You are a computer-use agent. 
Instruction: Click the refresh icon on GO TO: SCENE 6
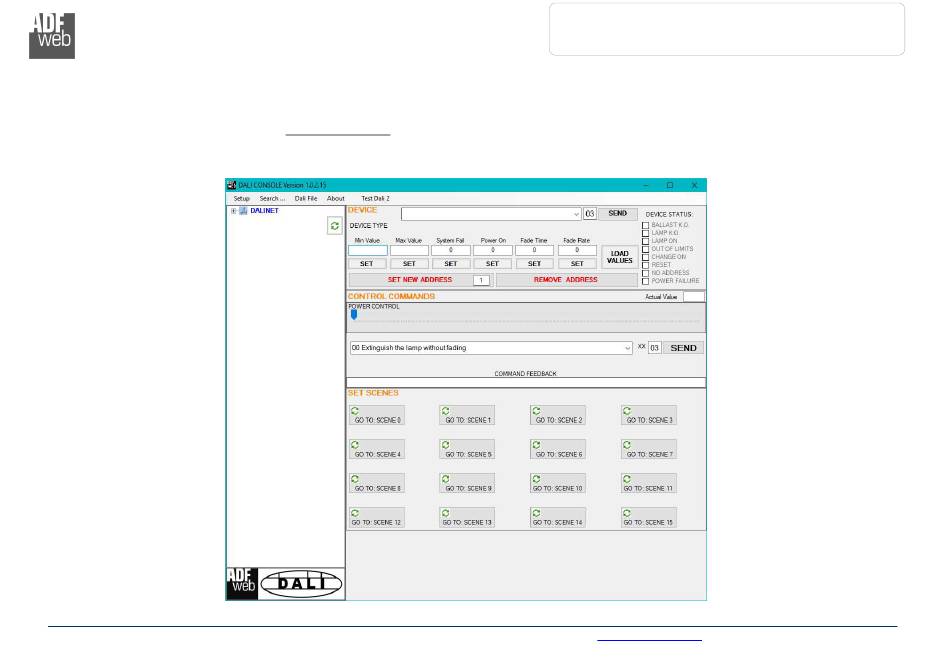[536, 445]
